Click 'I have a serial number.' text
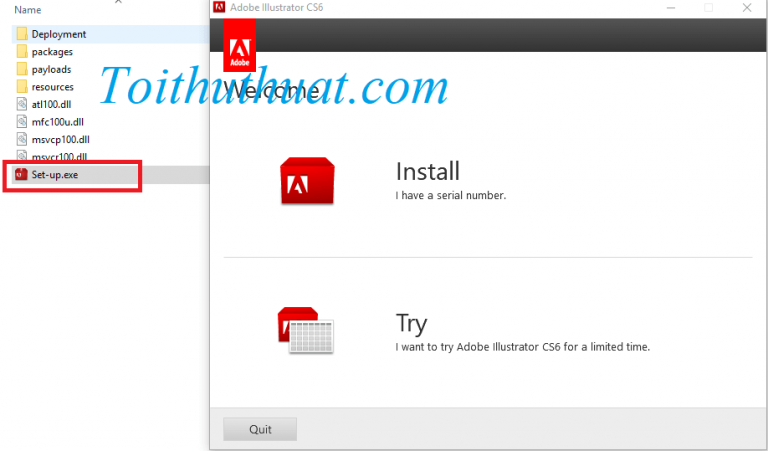 451,195
